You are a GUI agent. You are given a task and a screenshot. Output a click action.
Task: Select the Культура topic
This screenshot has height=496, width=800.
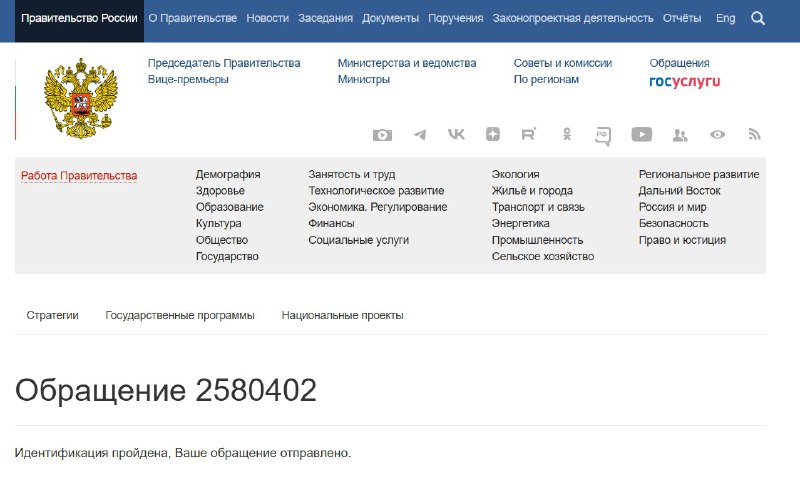[218, 224]
